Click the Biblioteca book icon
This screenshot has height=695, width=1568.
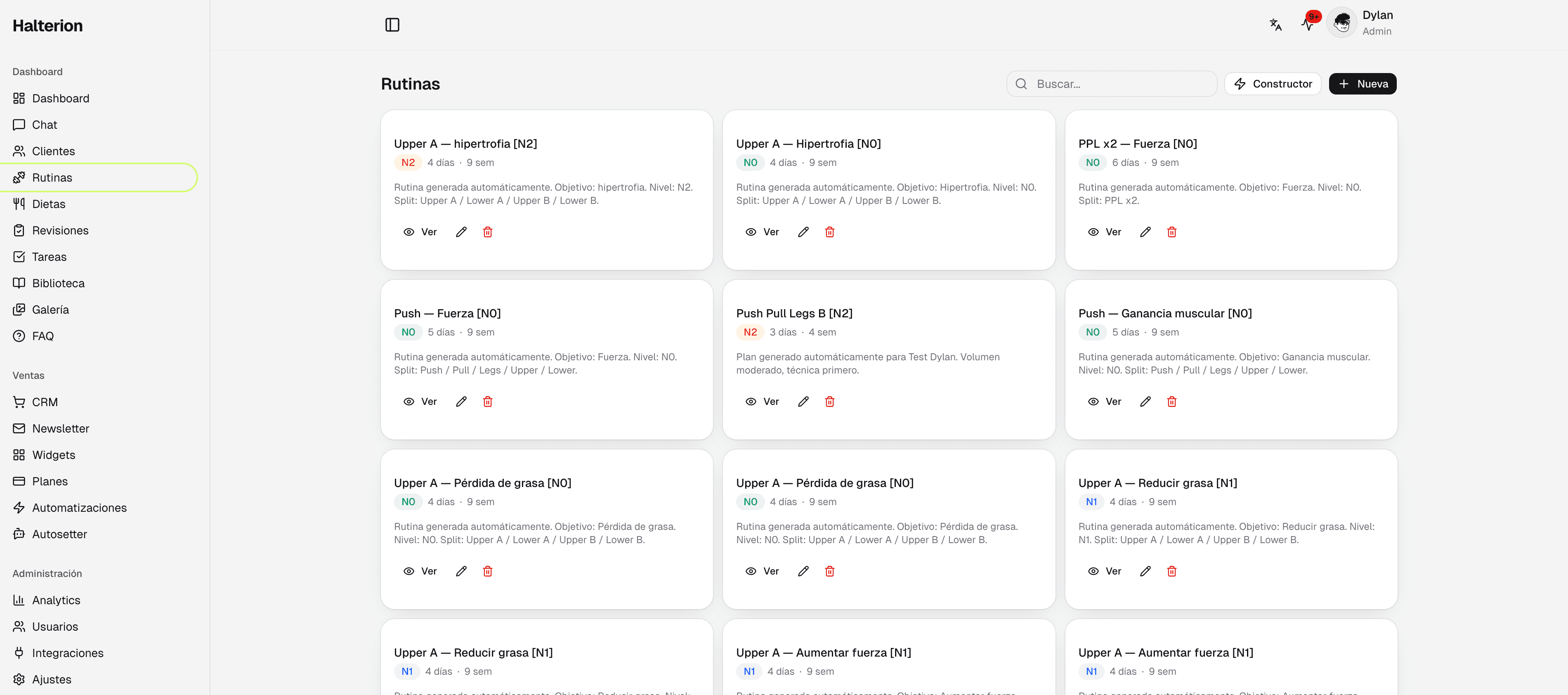pyautogui.click(x=19, y=283)
